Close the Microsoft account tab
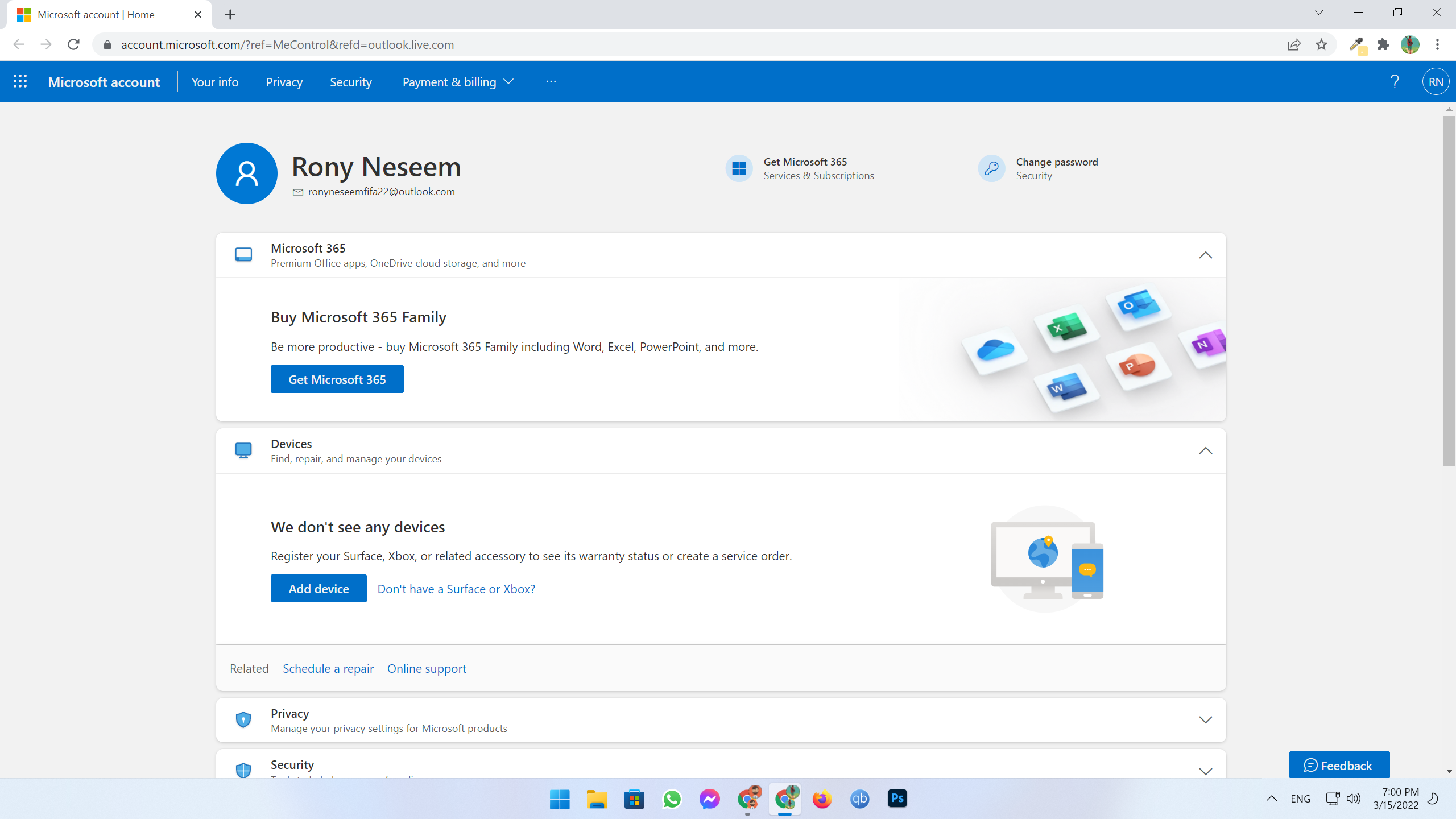1456x819 pixels. (198, 15)
